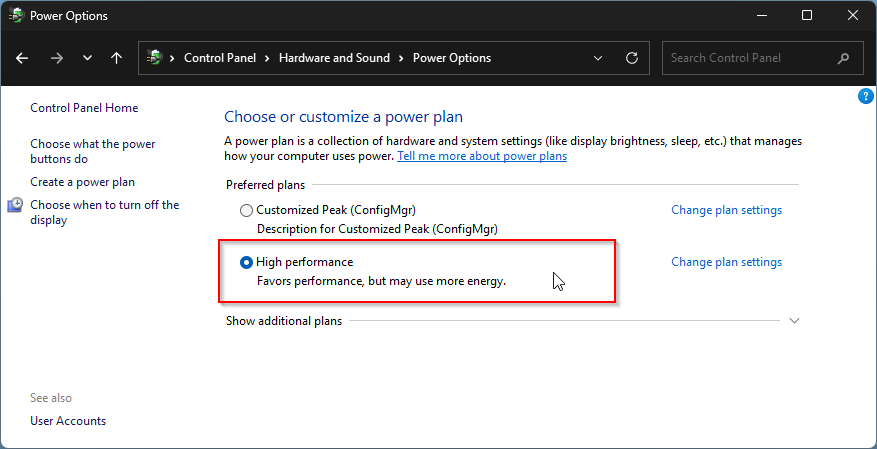
Task: Open the blue Help question mark
Action: point(866,96)
